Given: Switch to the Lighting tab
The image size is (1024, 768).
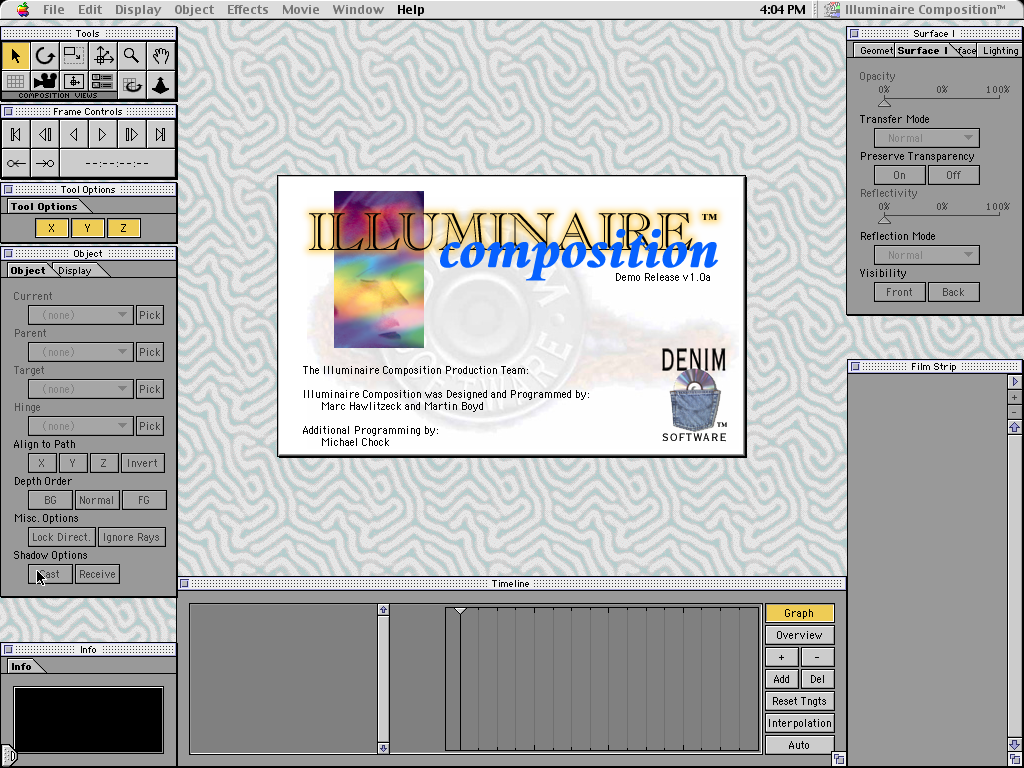Looking at the screenshot, I should click(1000, 50).
